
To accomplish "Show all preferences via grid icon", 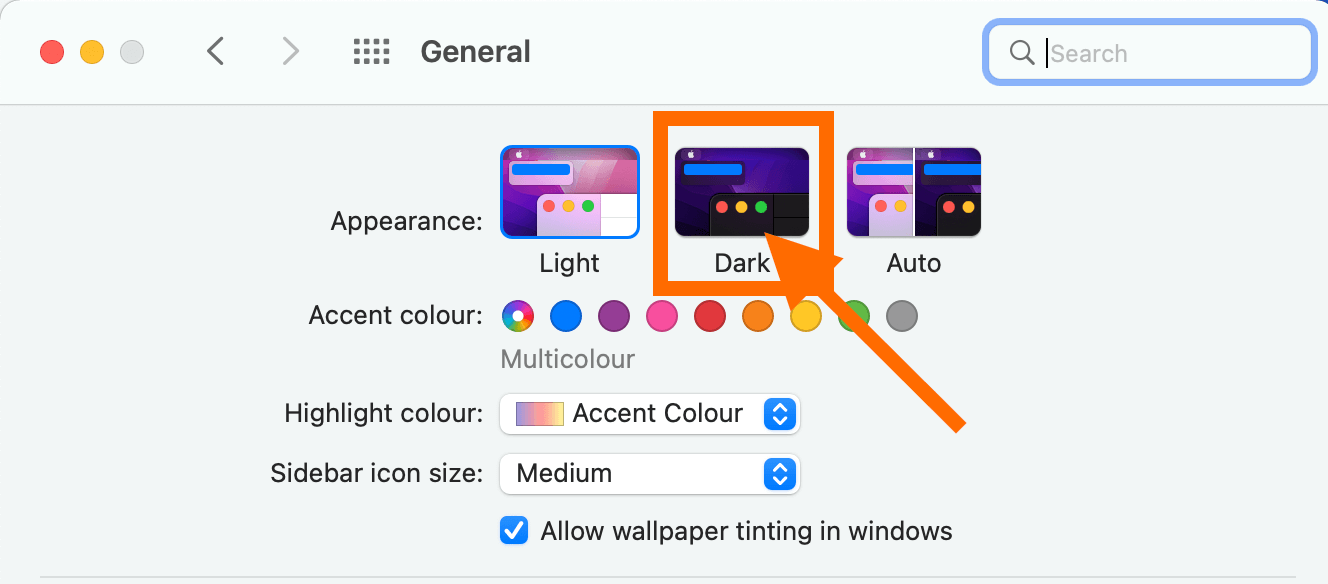I will [x=372, y=52].
